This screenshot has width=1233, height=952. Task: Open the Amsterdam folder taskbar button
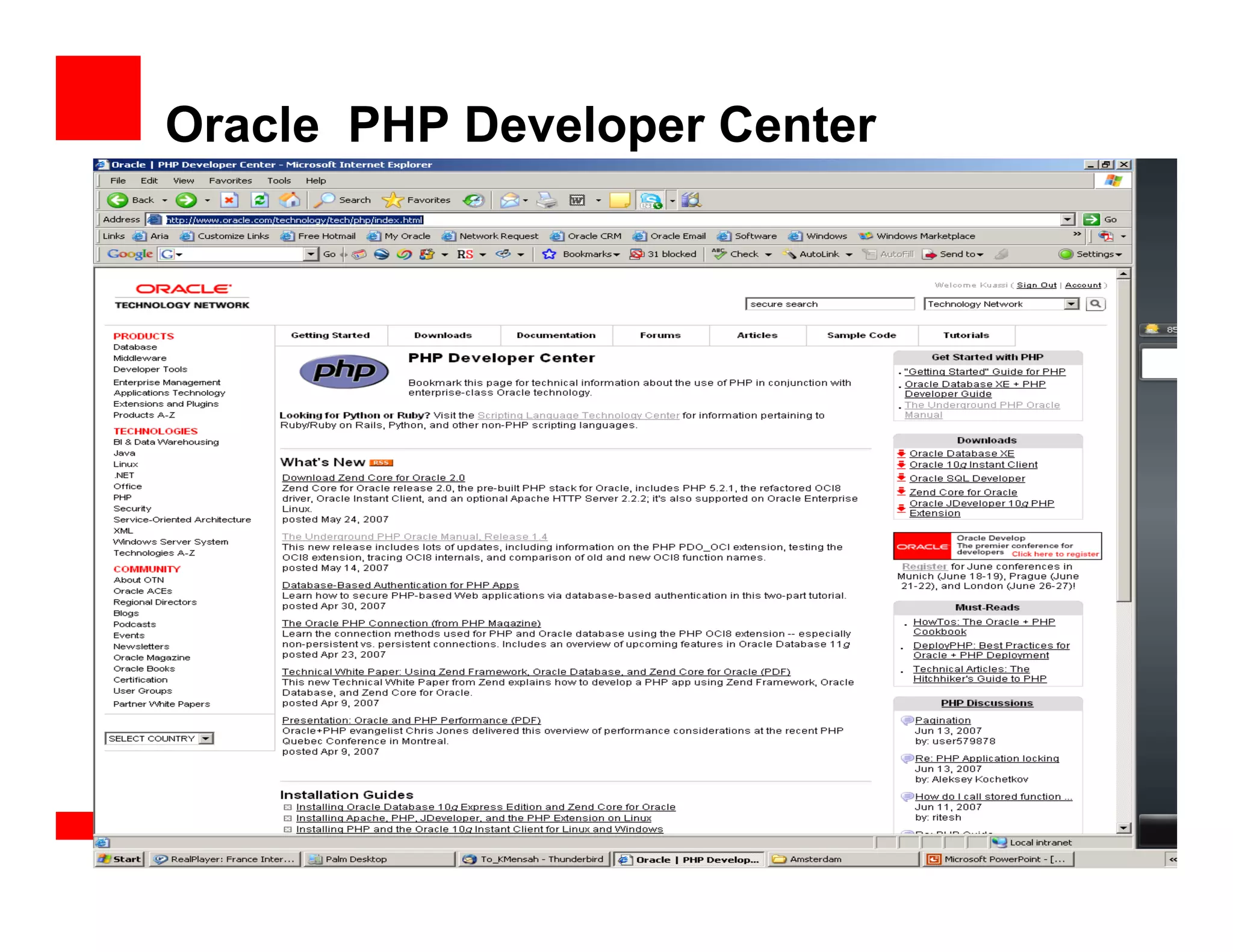[843, 859]
